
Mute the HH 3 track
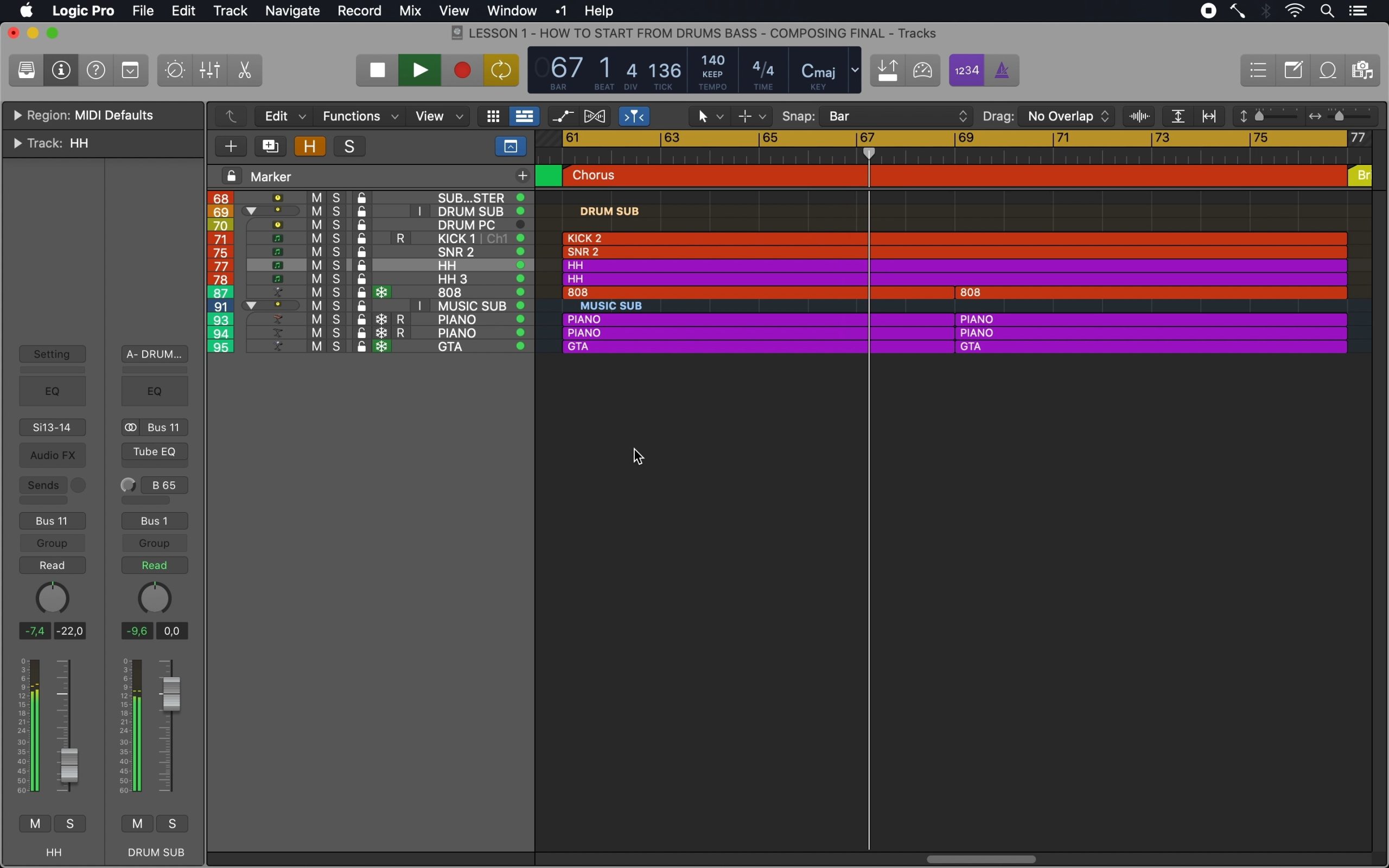click(317, 279)
